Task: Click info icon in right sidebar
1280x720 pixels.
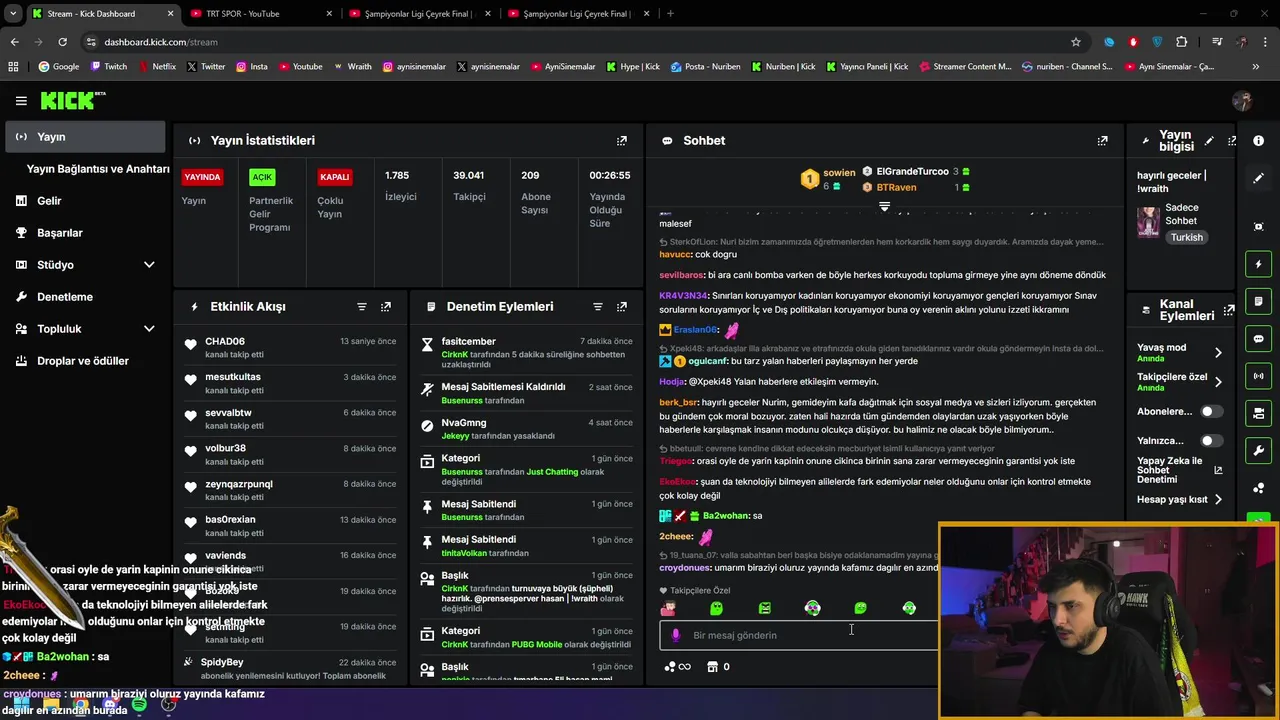Action: tap(1259, 141)
